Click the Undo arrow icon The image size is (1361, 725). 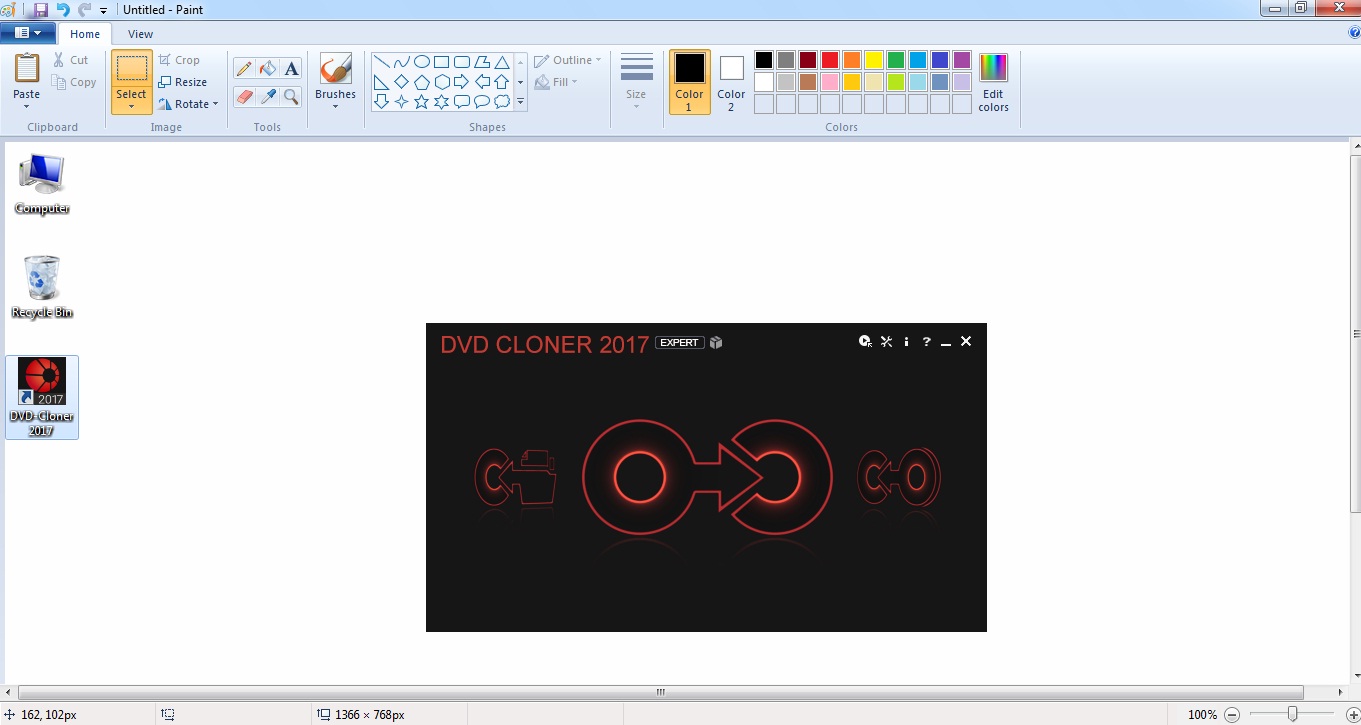(x=63, y=9)
